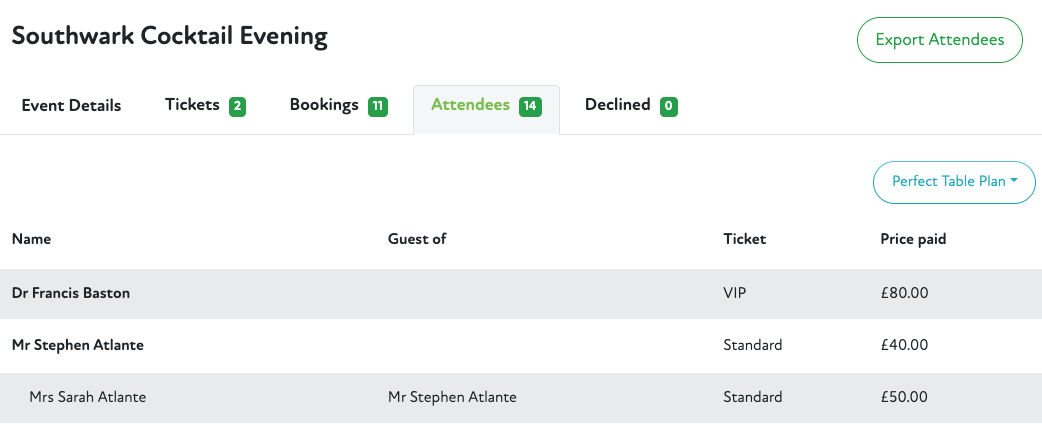The height and width of the screenshot is (432, 1042).
Task: View the Declined tab
Action: coord(617,105)
